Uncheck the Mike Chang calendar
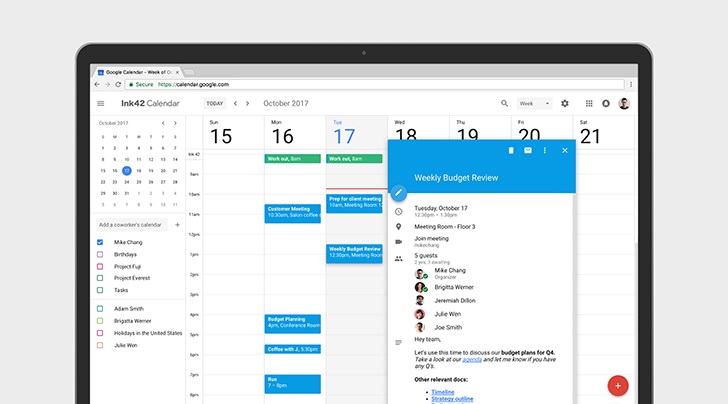 pos(100,242)
